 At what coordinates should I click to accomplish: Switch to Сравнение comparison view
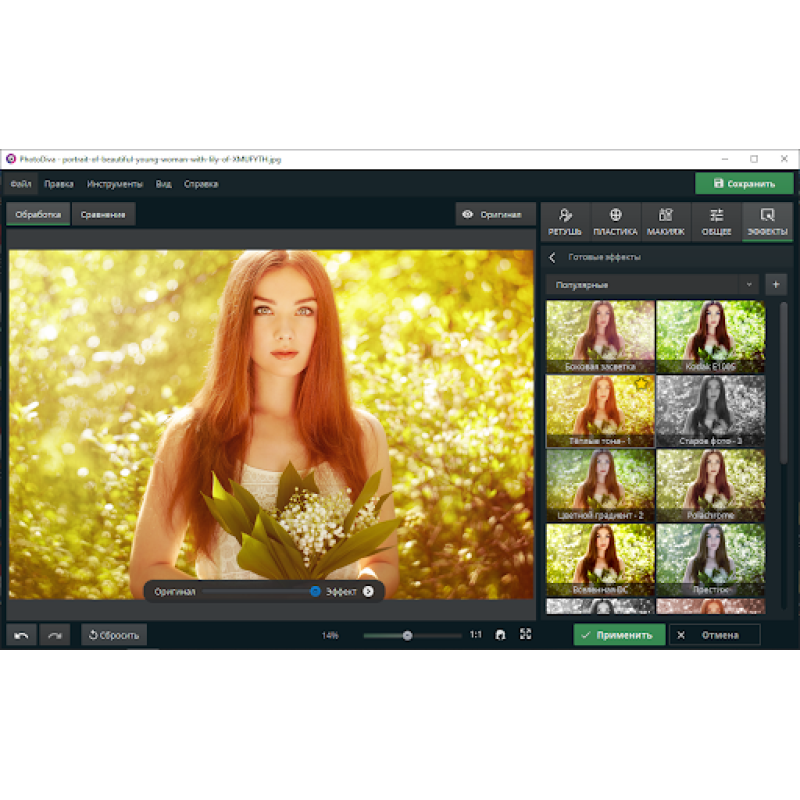(x=103, y=214)
